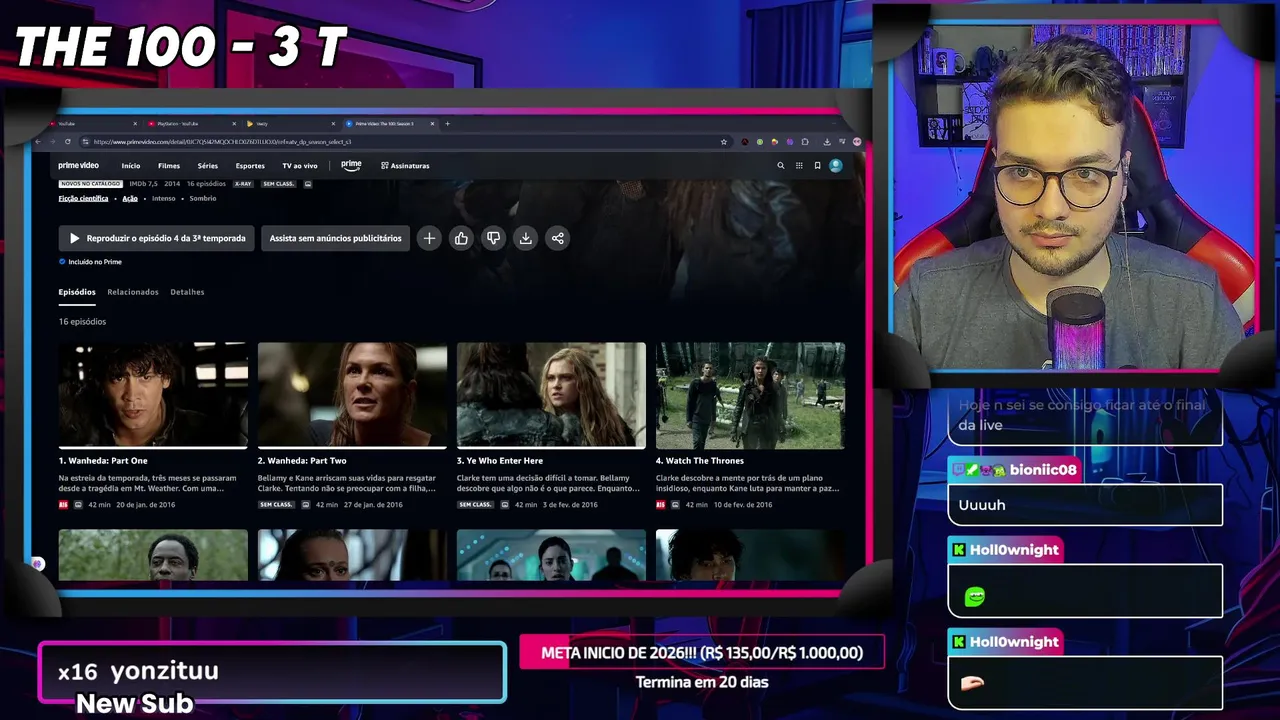This screenshot has height=720, width=1280.
Task: Click the '10 de fev. de 2016' date
Action: coord(742,505)
